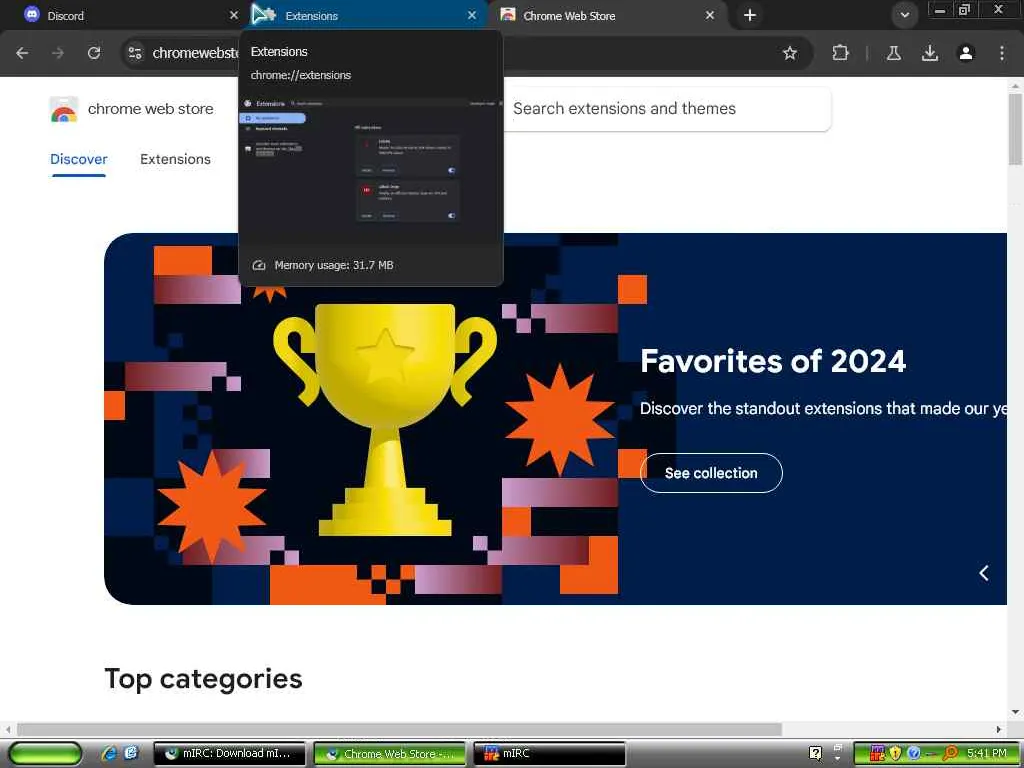Click Search extensions and themes field

point(666,108)
